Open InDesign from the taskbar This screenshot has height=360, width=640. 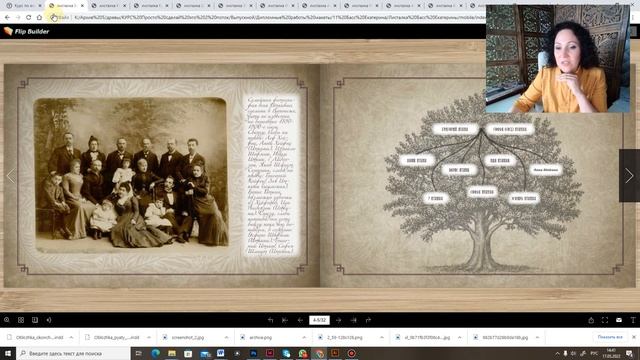(270, 353)
